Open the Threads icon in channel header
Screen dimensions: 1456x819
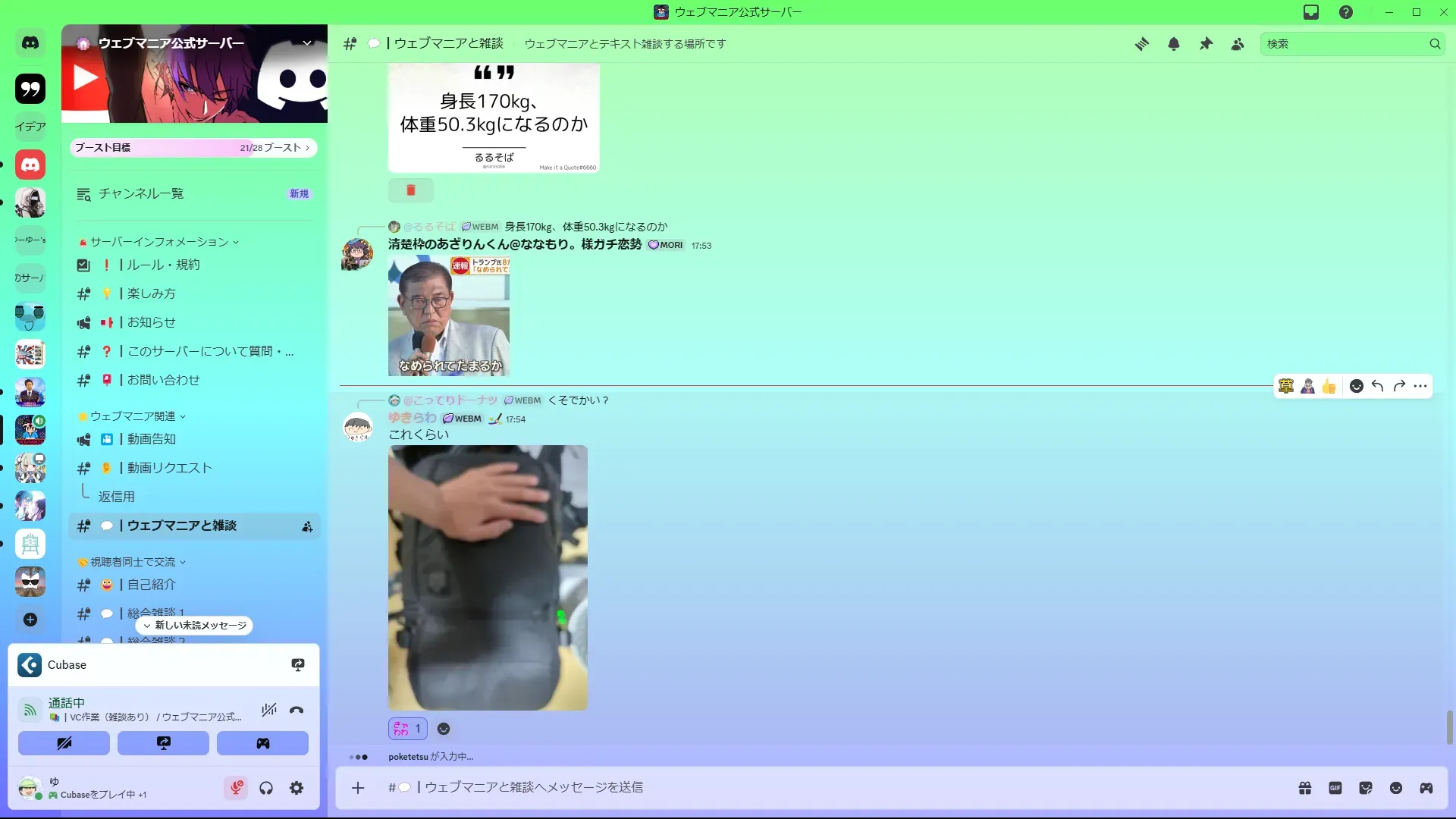[x=1141, y=44]
